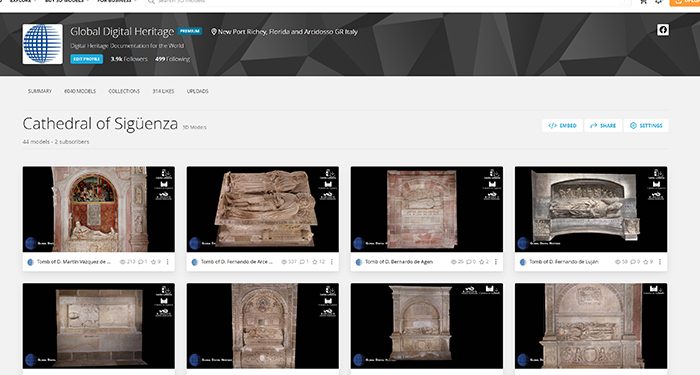This screenshot has height=375, width=700.
Task: Switch to the Collections tab
Action: click(x=124, y=91)
